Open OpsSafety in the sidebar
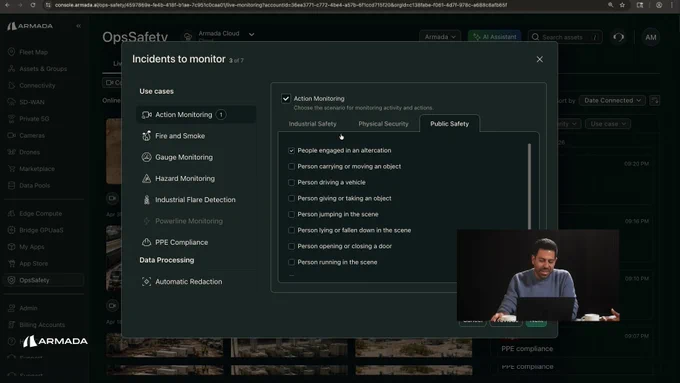This screenshot has width=680, height=383. tap(43, 280)
